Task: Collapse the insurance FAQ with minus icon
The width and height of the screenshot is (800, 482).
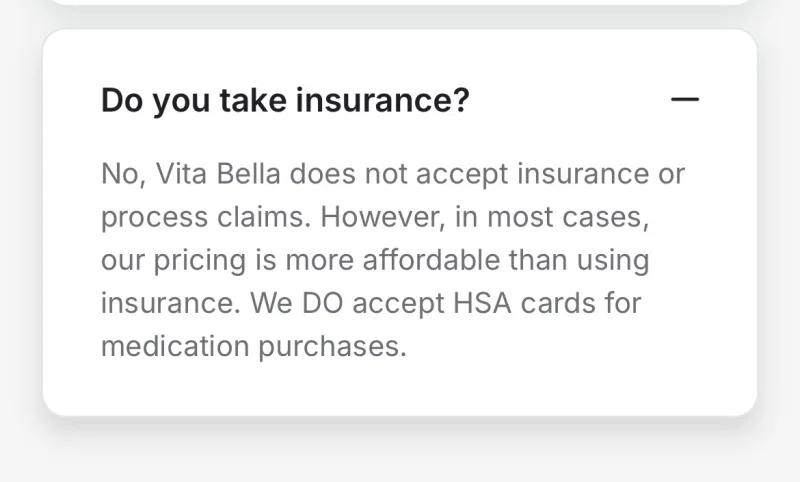Action: (x=685, y=99)
